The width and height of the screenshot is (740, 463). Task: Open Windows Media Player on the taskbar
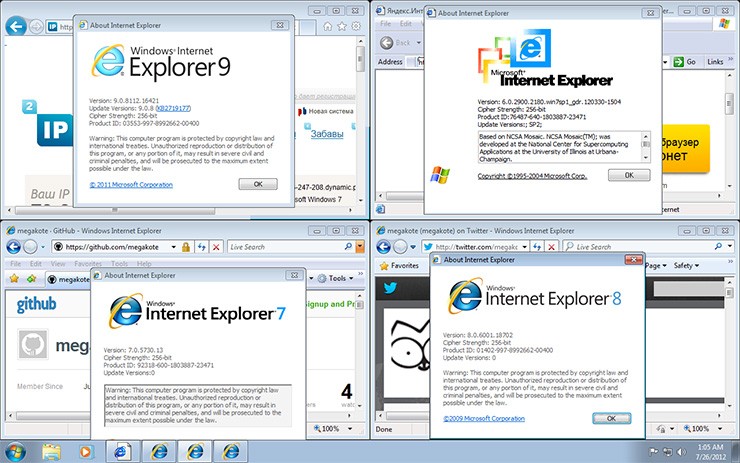click(85, 452)
